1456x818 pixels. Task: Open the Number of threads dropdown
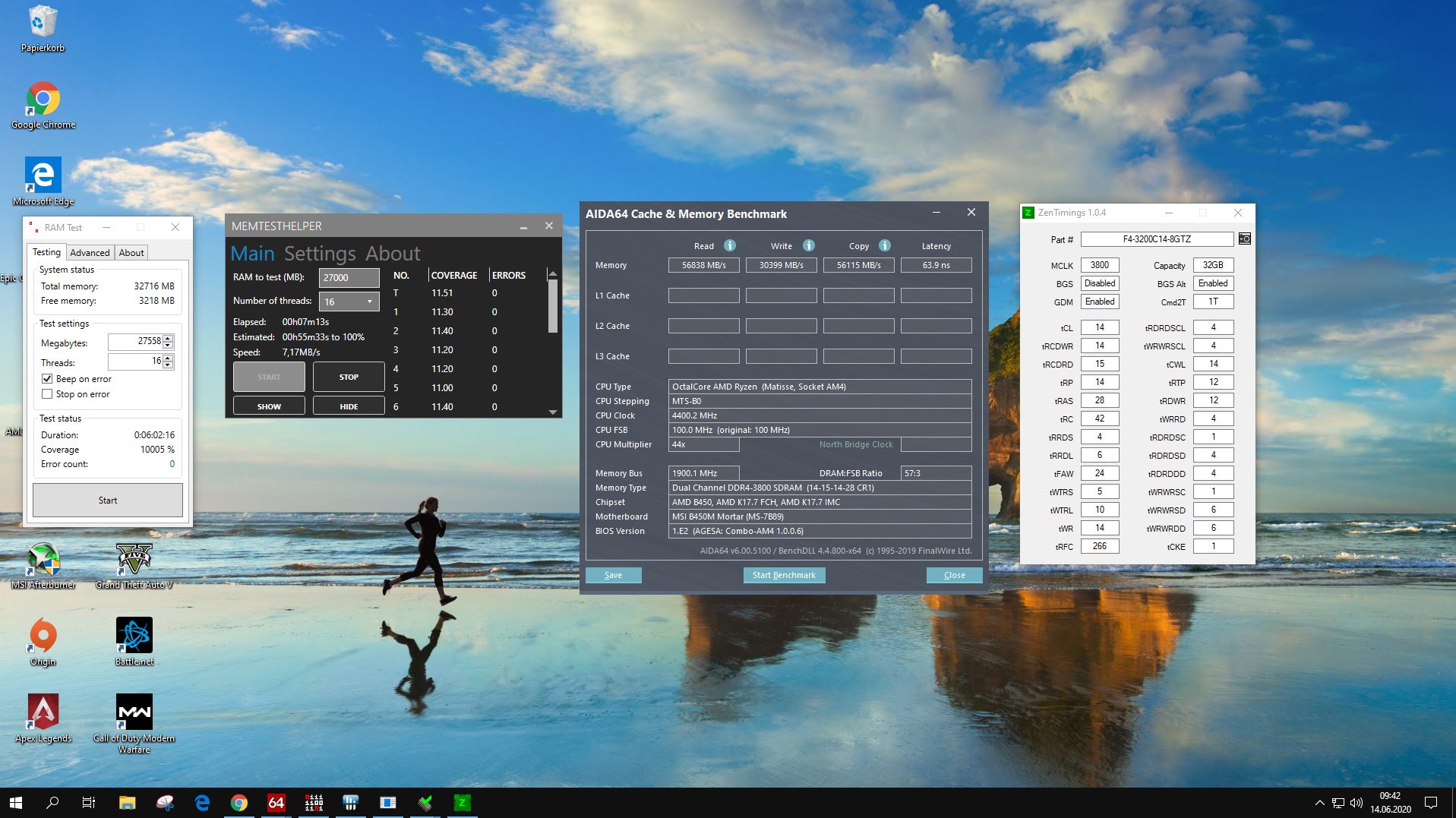(349, 302)
